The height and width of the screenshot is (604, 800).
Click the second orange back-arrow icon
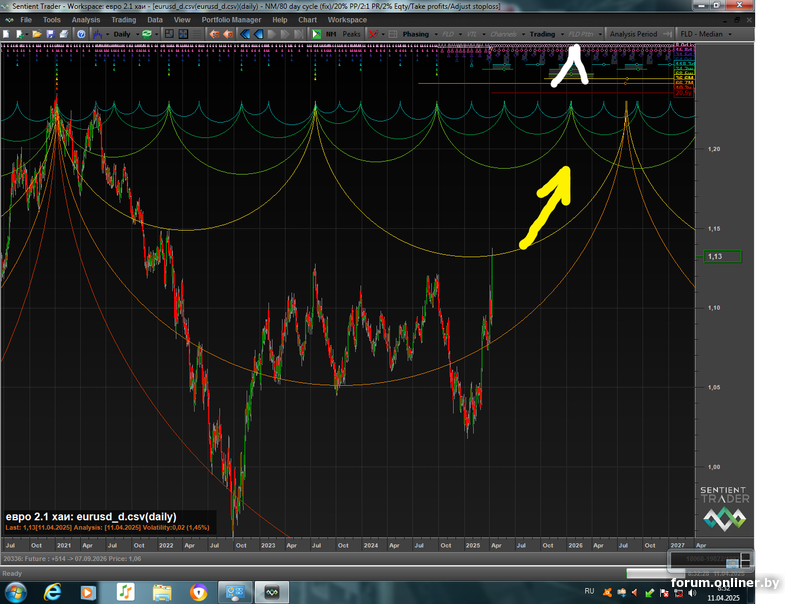coord(228,34)
